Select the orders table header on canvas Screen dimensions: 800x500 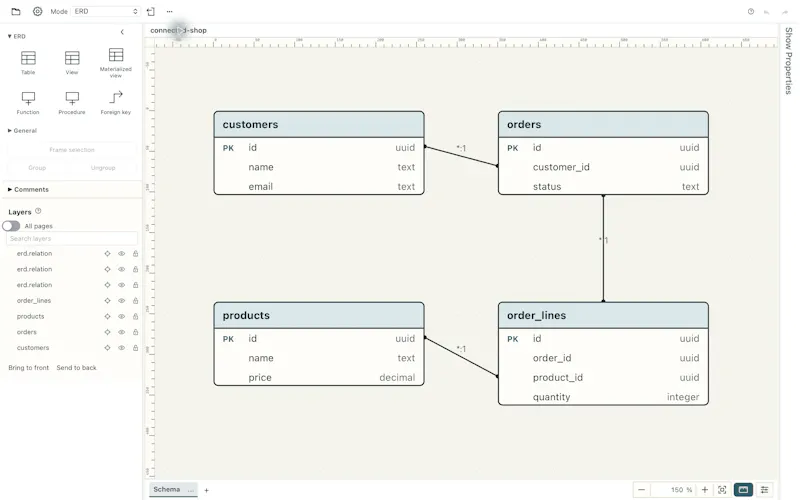click(x=603, y=124)
